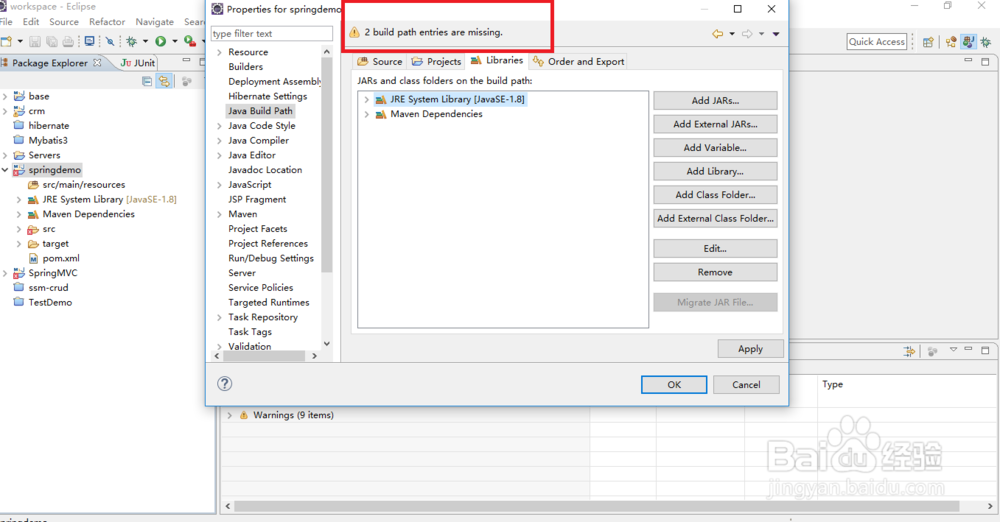The height and width of the screenshot is (522, 1000).
Task: Toggle Link with Editor in Package Explorer
Action: [165, 81]
